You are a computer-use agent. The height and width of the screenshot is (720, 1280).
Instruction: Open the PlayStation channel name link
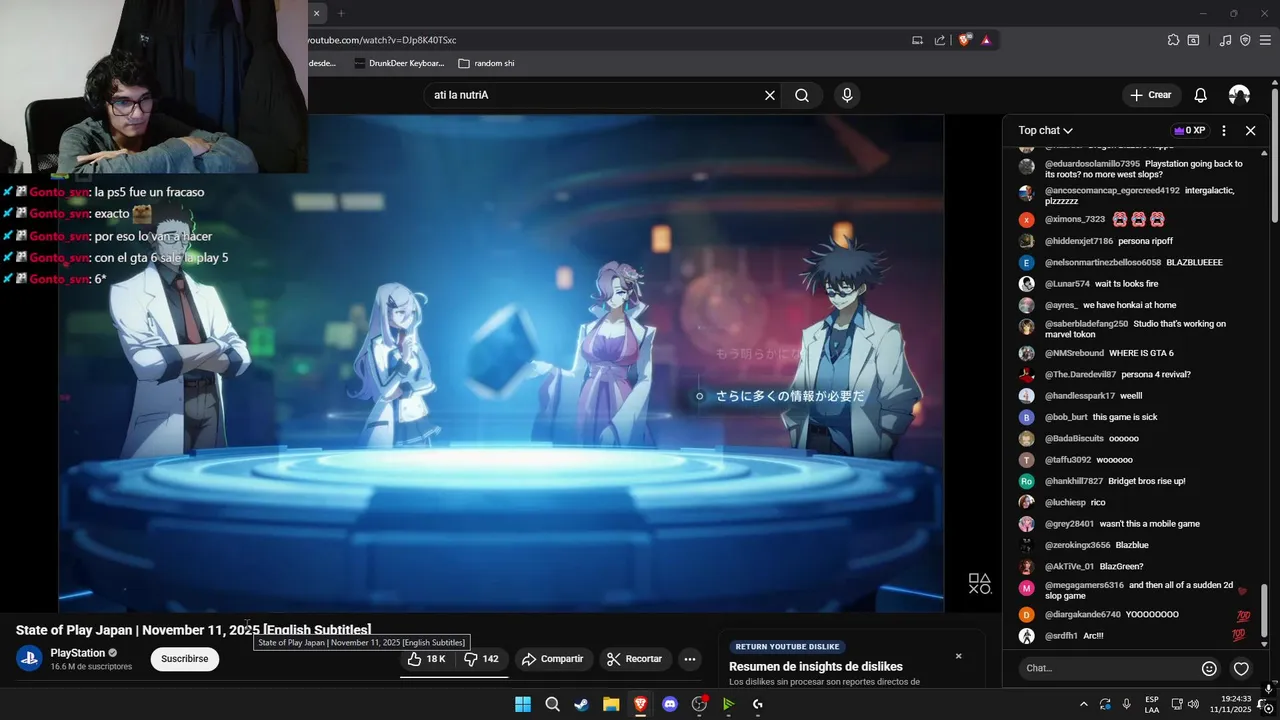(78, 653)
